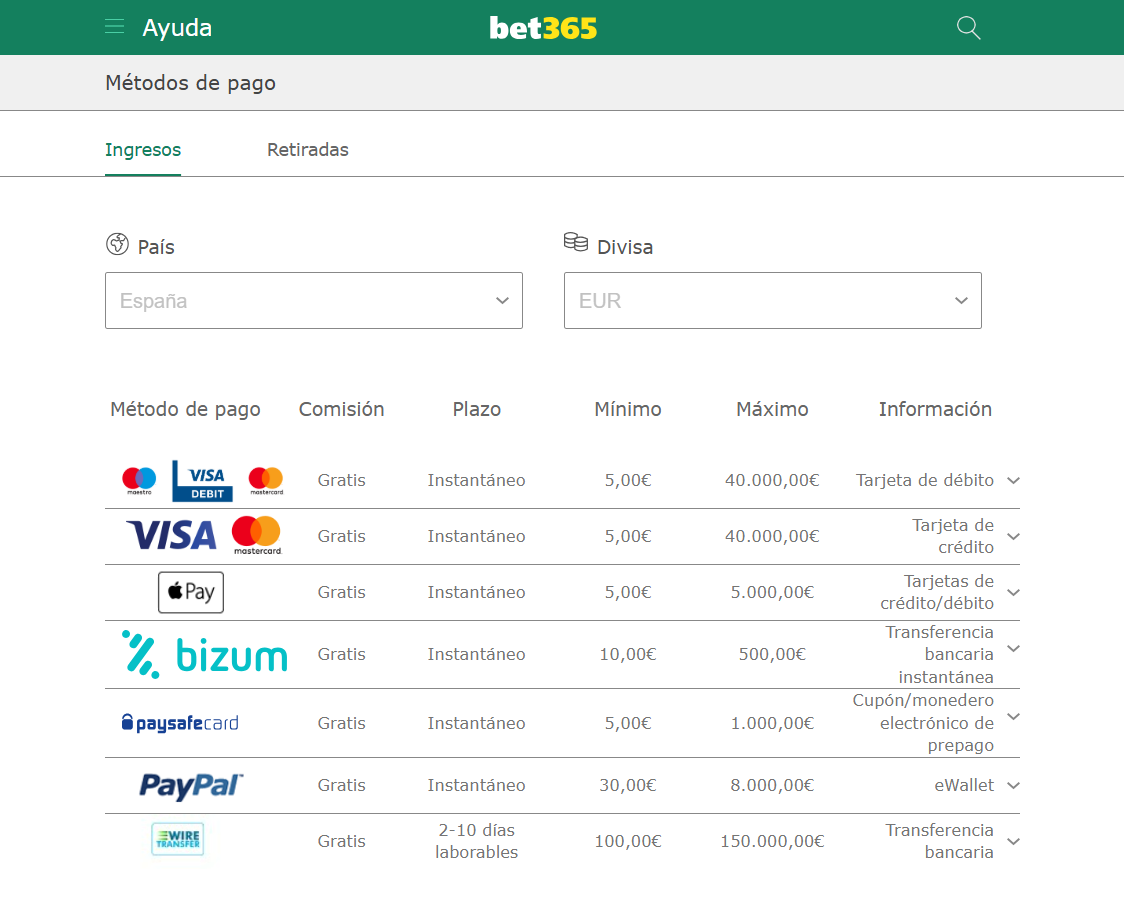Open the Divisa dropdown showing EUR

point(773,300)
